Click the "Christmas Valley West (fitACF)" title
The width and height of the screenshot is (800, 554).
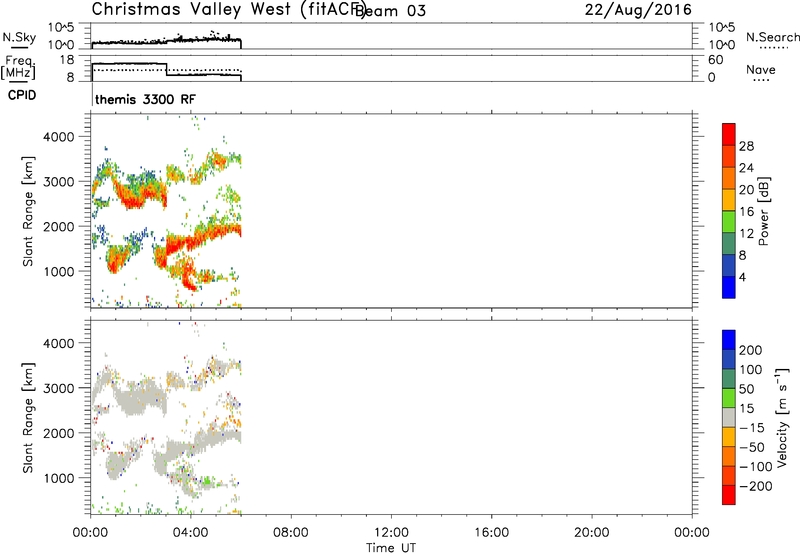click(229, 10)
